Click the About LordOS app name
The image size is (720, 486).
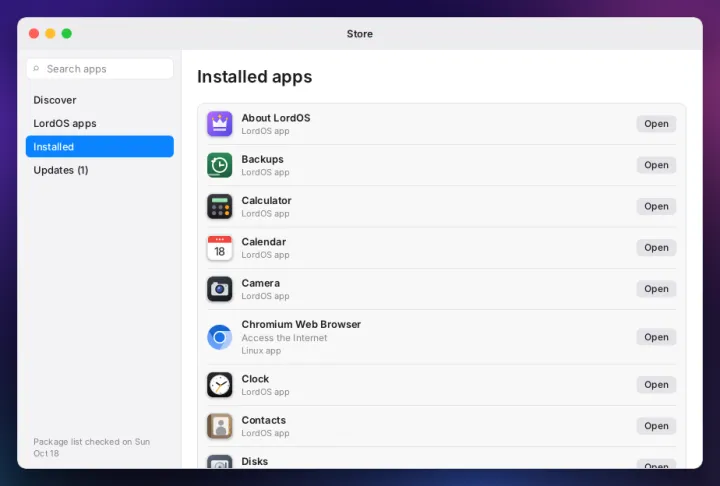pos(276,118)
